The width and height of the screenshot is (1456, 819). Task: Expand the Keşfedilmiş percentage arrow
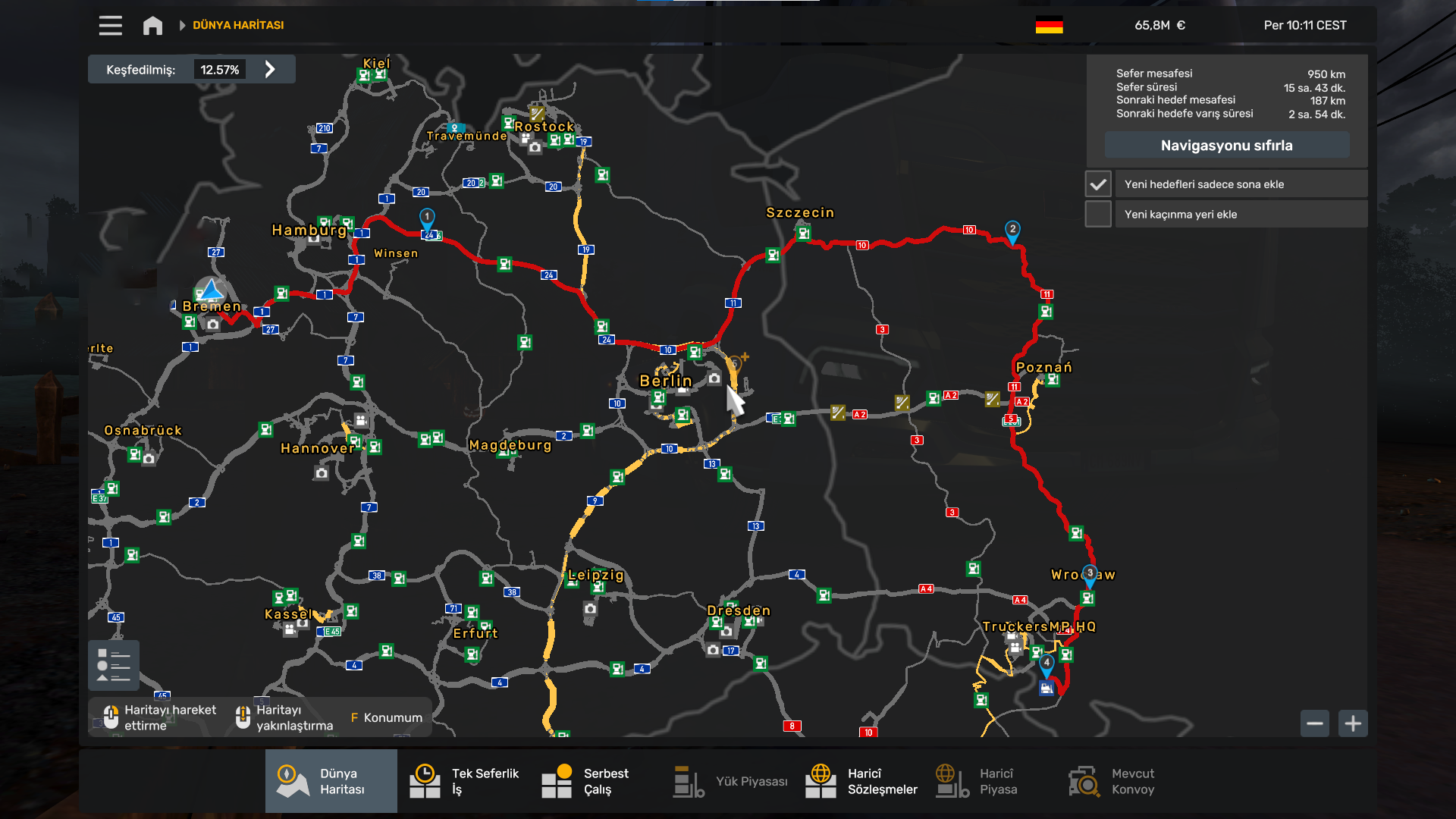click(270, 70)
